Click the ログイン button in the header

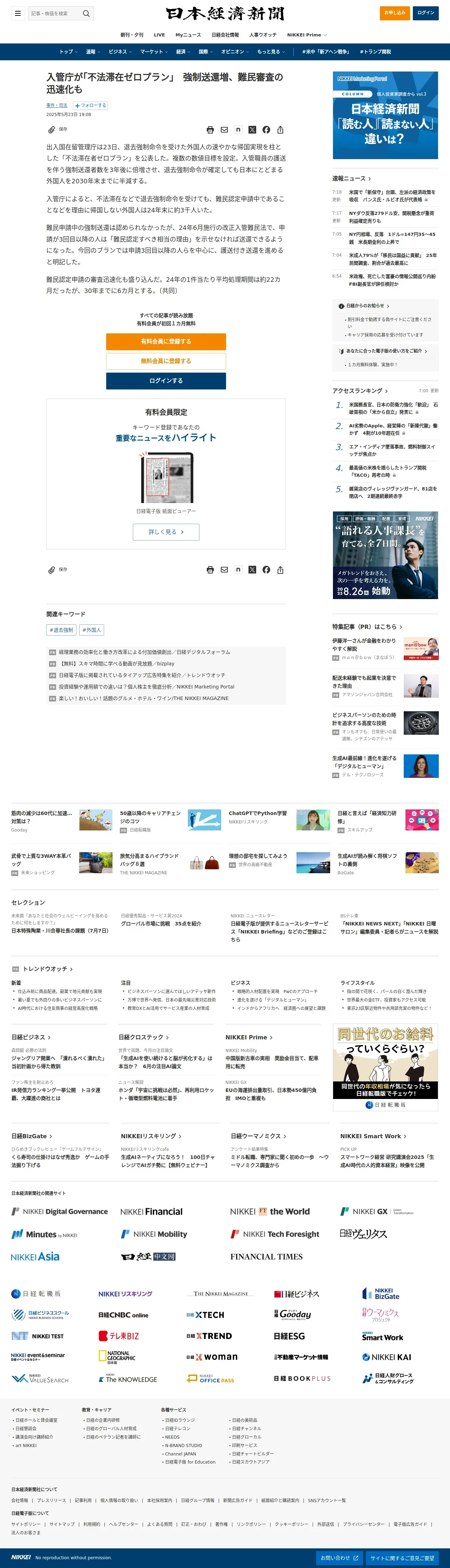click(426, 13)
